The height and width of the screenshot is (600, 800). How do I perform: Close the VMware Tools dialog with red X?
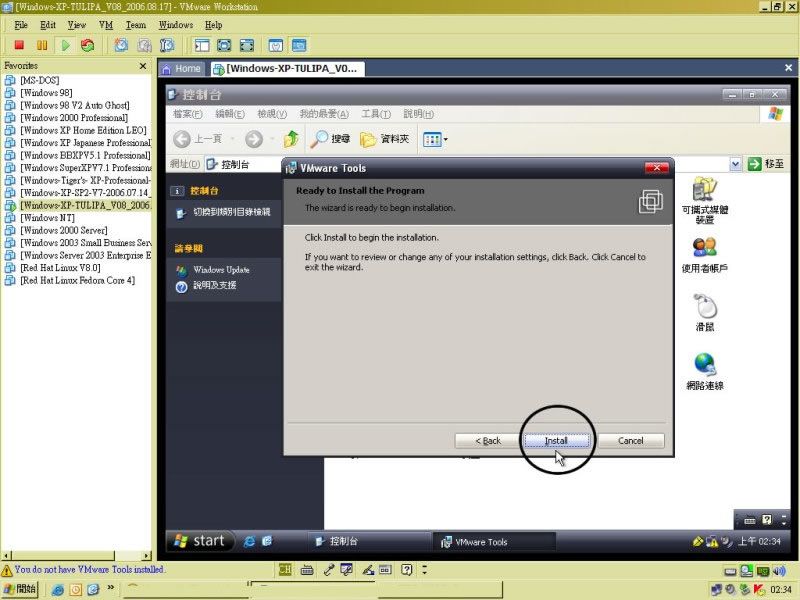(x=657, y=168)
